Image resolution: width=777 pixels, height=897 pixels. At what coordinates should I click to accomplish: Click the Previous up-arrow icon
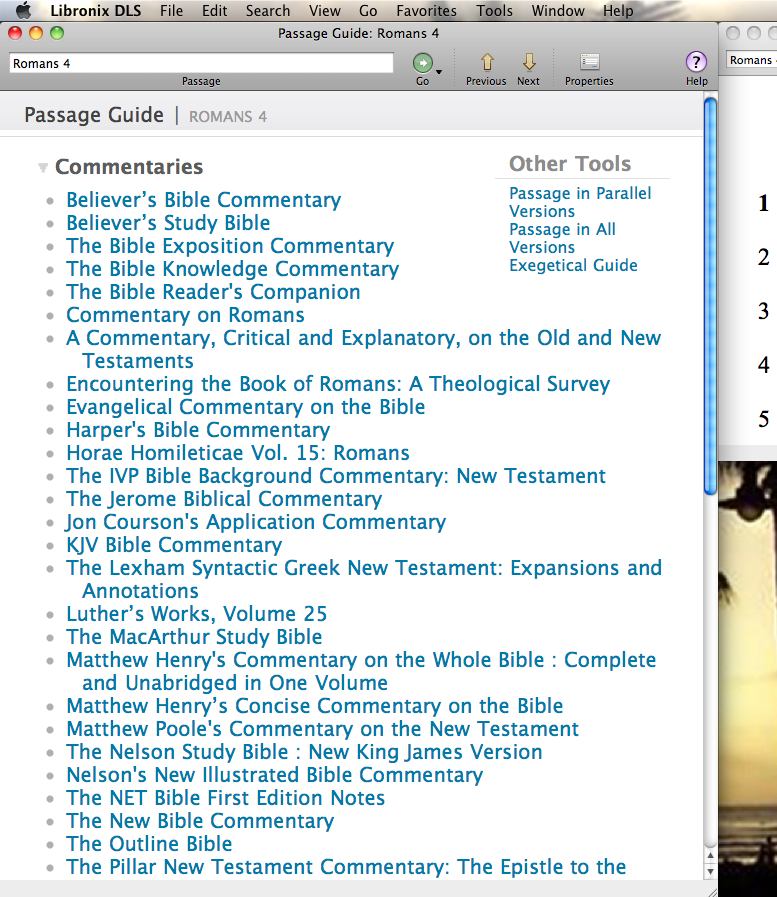pyautogui.click(x=487, y=62)
